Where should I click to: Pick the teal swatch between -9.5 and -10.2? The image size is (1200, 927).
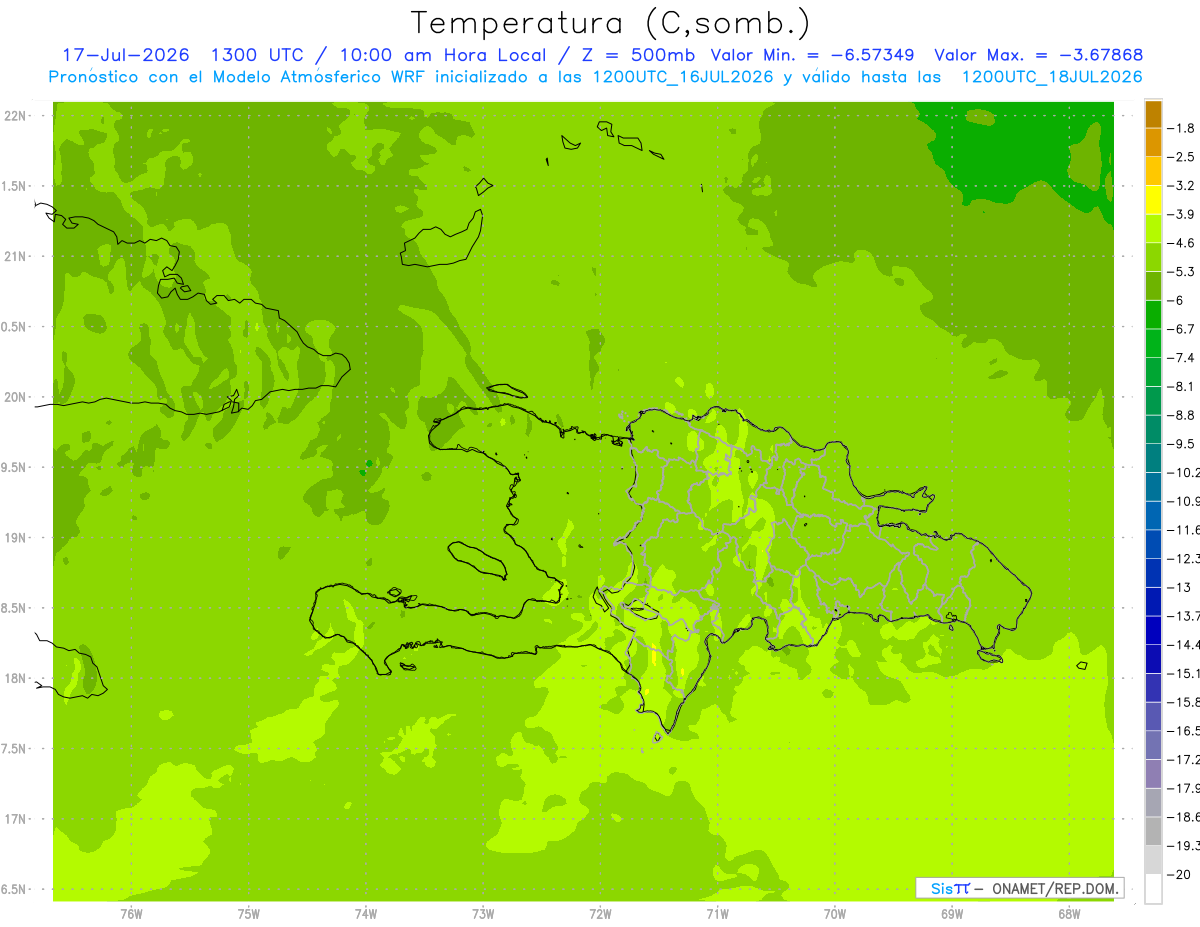[1153, 458]
